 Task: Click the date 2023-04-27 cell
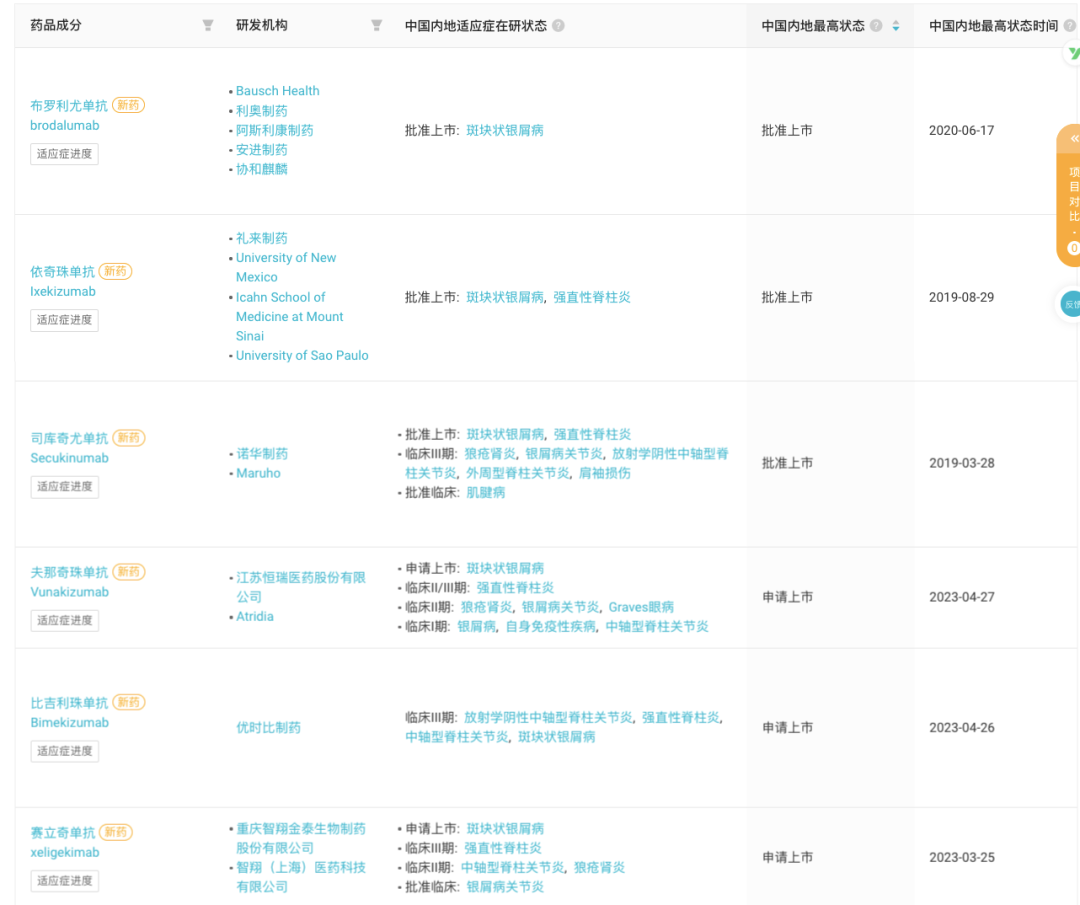[962, 596]
